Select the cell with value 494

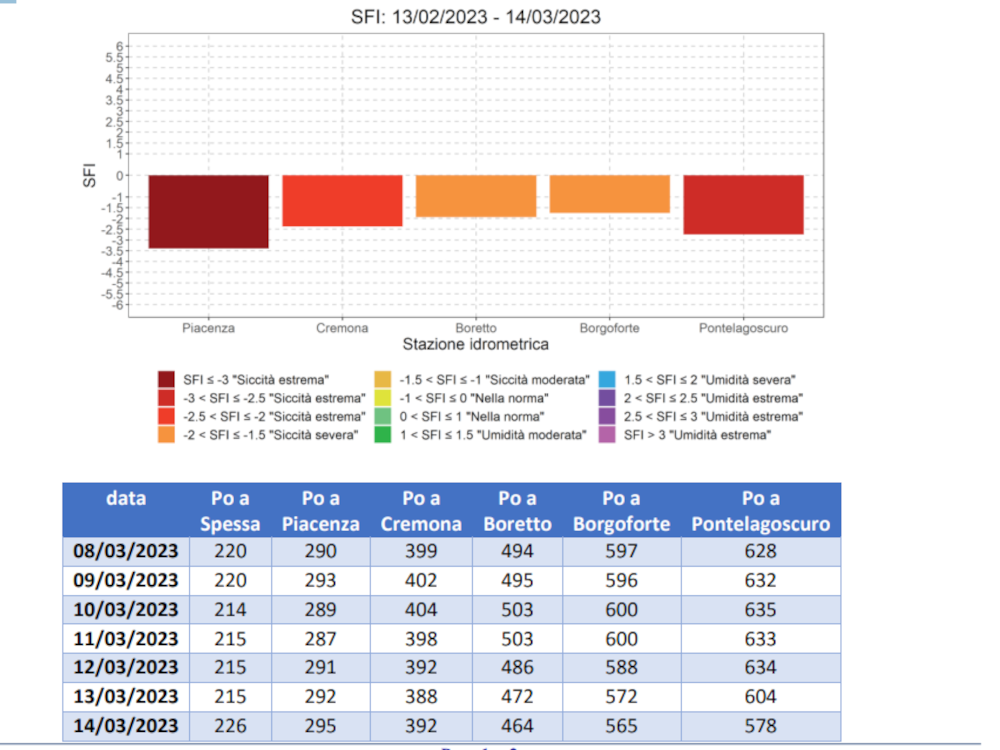click(x=517, y=551)
